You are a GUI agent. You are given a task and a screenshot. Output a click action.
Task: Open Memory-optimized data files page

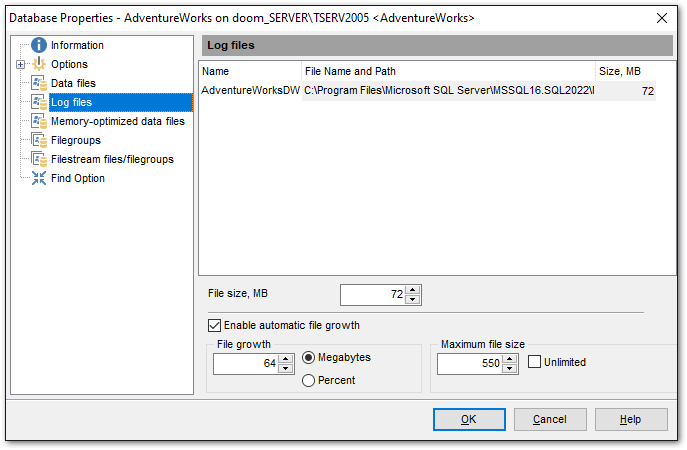coord(118,121)
